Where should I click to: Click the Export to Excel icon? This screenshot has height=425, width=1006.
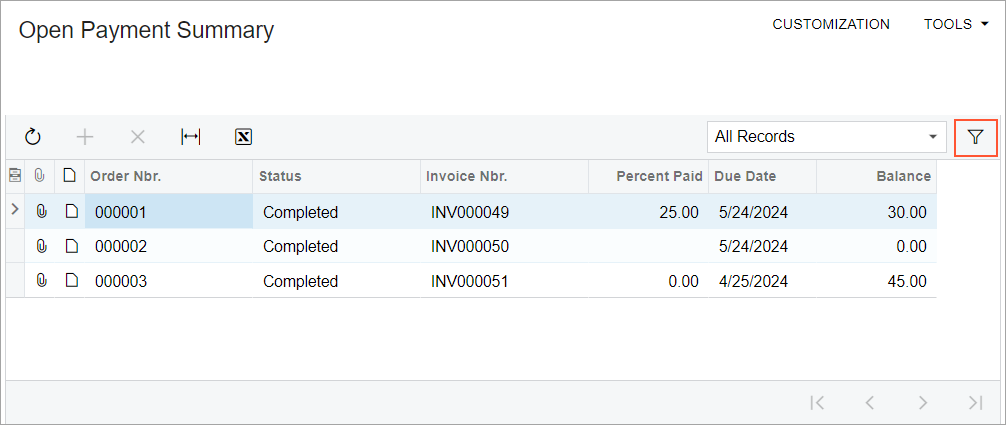tap(243, 137)
